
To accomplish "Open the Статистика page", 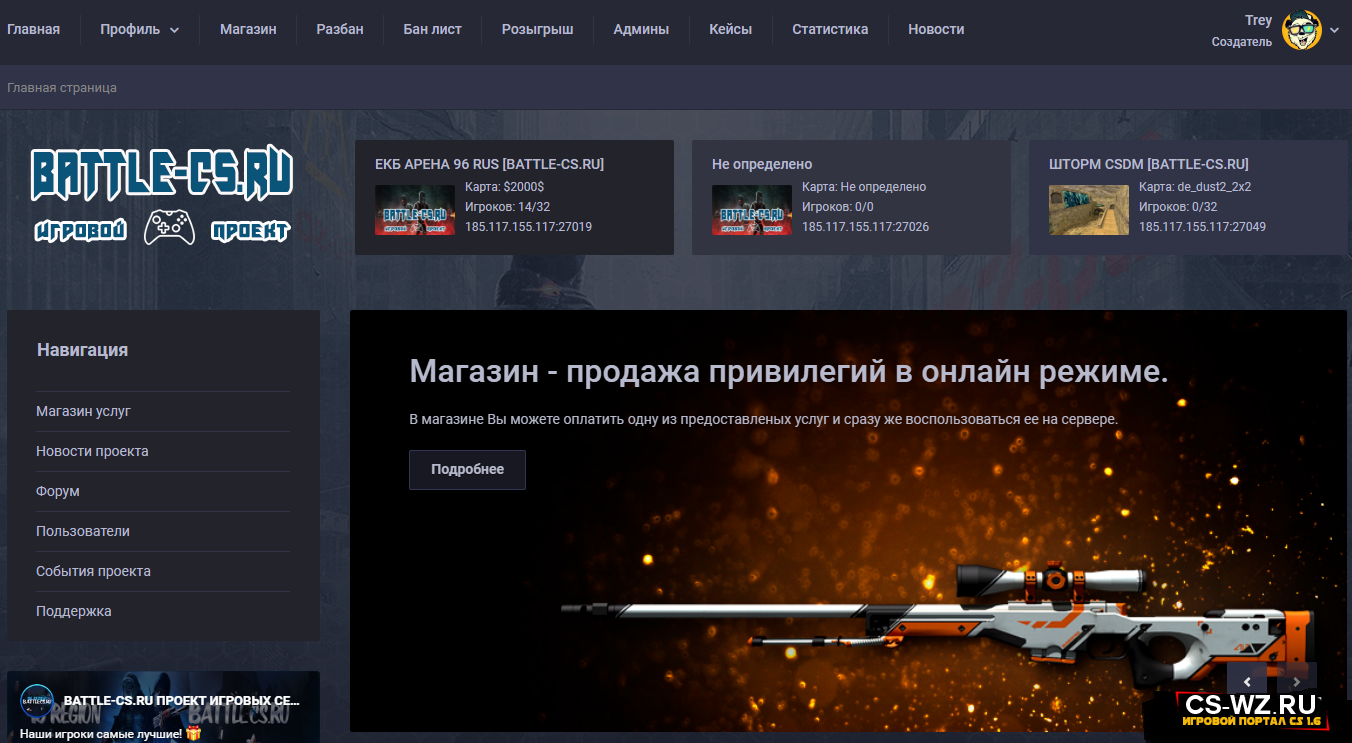I will [830, 29].
